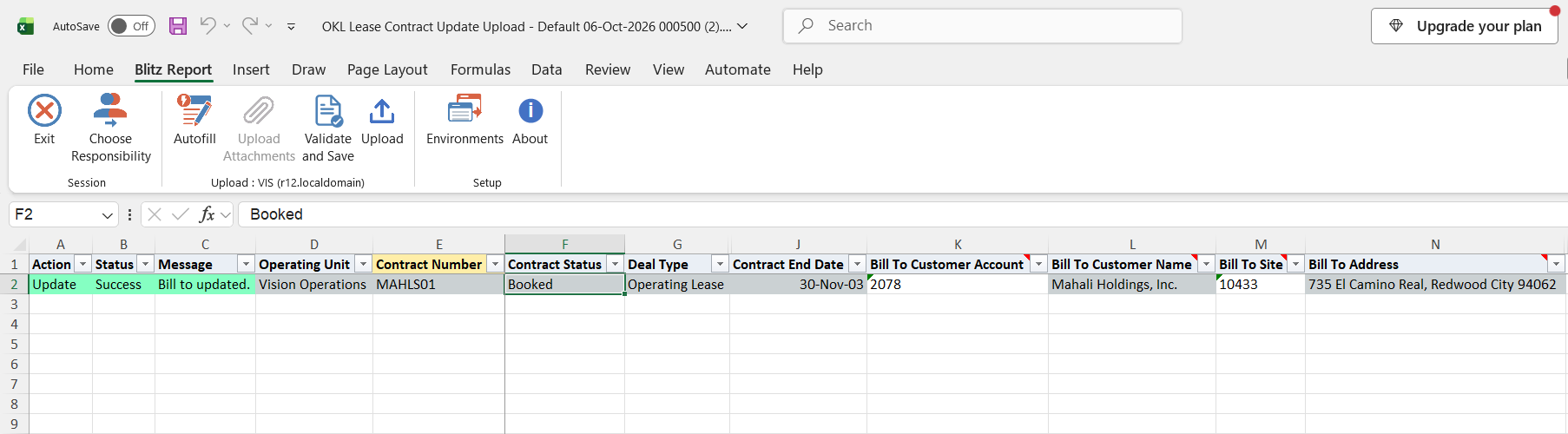Image resolution: width=1568 pixels, height=434 pixels.
Task: Expand the Undo history dropdown
Action: click(x=227, y=26)
